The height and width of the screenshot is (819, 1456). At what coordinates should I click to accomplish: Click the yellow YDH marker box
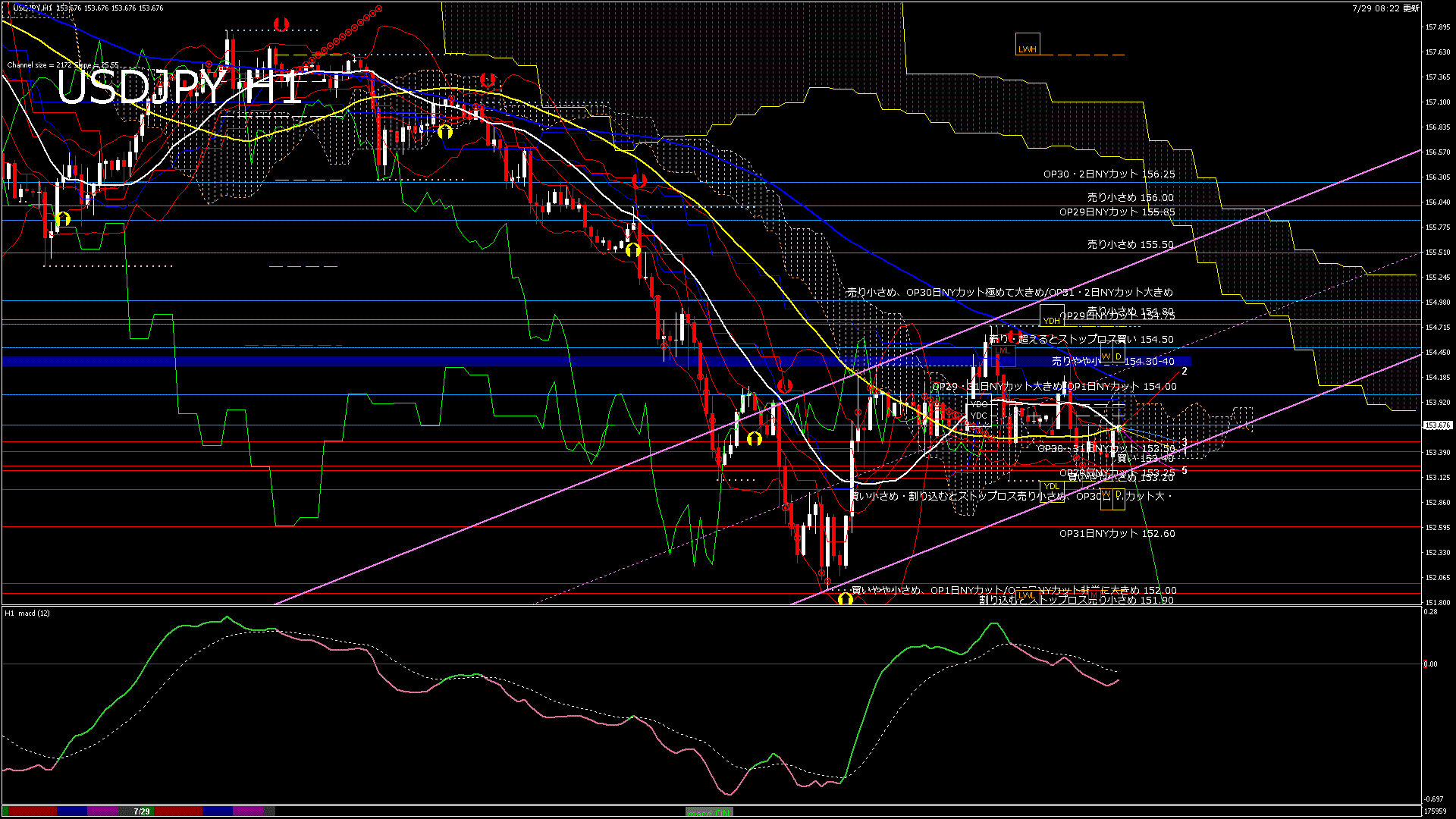coord(1051,316)
